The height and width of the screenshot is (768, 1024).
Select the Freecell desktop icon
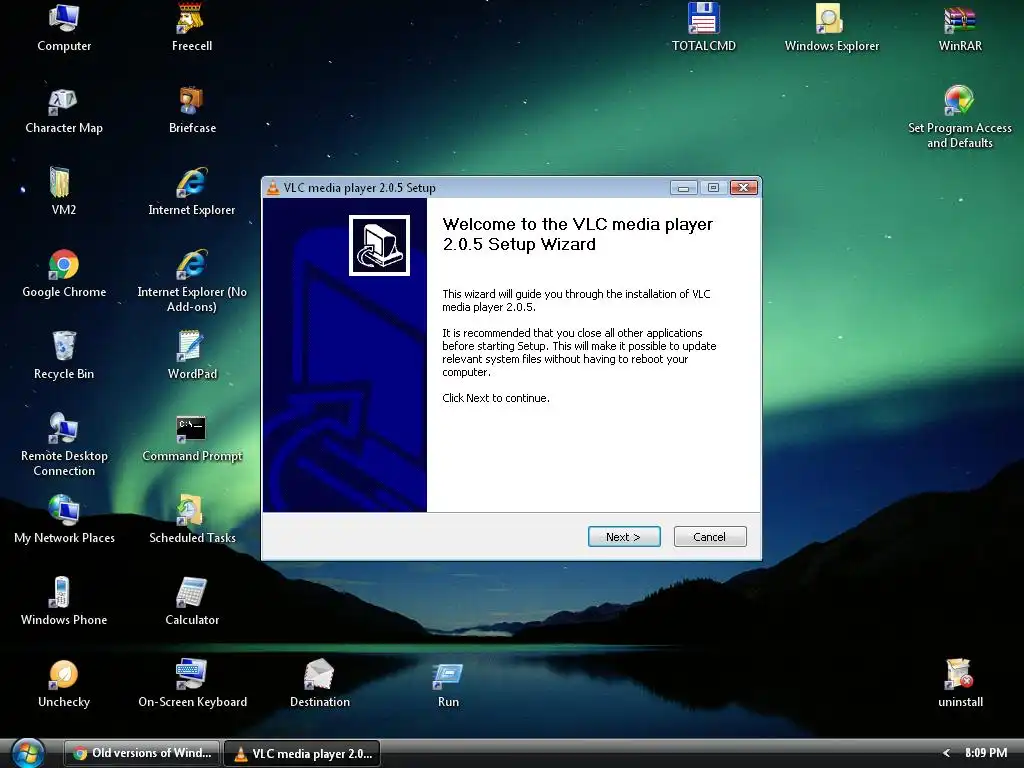pos(191,28)
